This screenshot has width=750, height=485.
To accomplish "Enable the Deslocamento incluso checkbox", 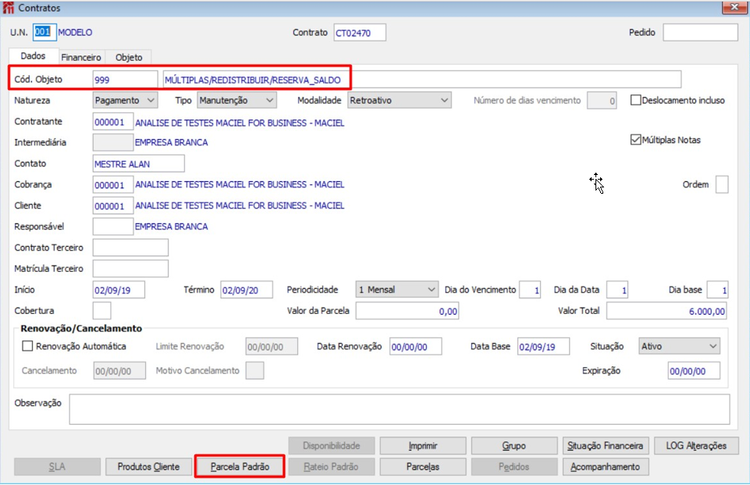I will [635, 100].
